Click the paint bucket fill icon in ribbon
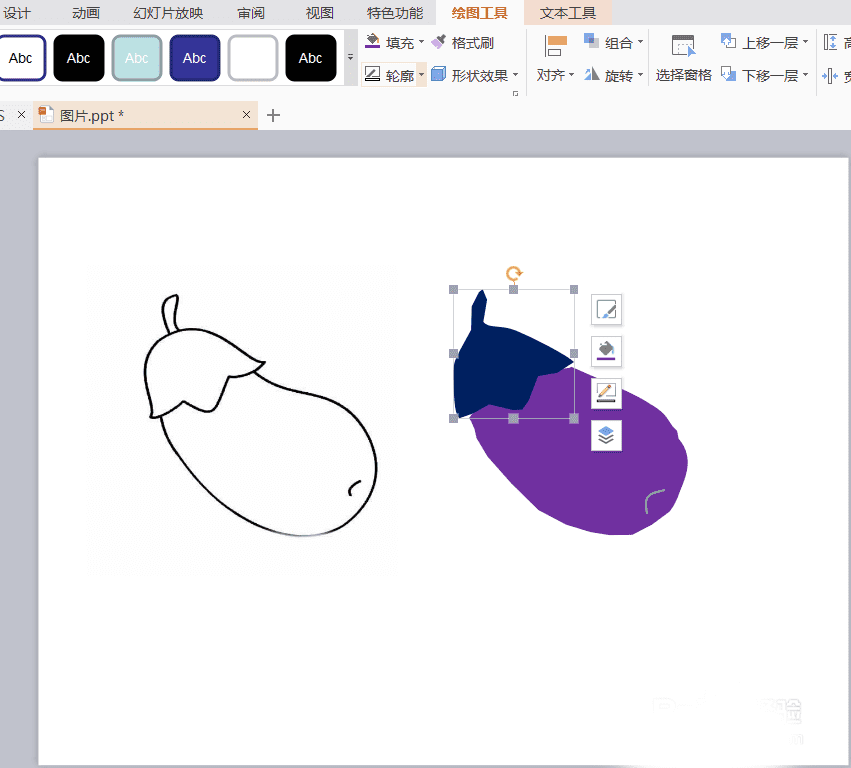The width and height of the screenshot is (851, 768). pyautogui.click(x=372, y=42)
